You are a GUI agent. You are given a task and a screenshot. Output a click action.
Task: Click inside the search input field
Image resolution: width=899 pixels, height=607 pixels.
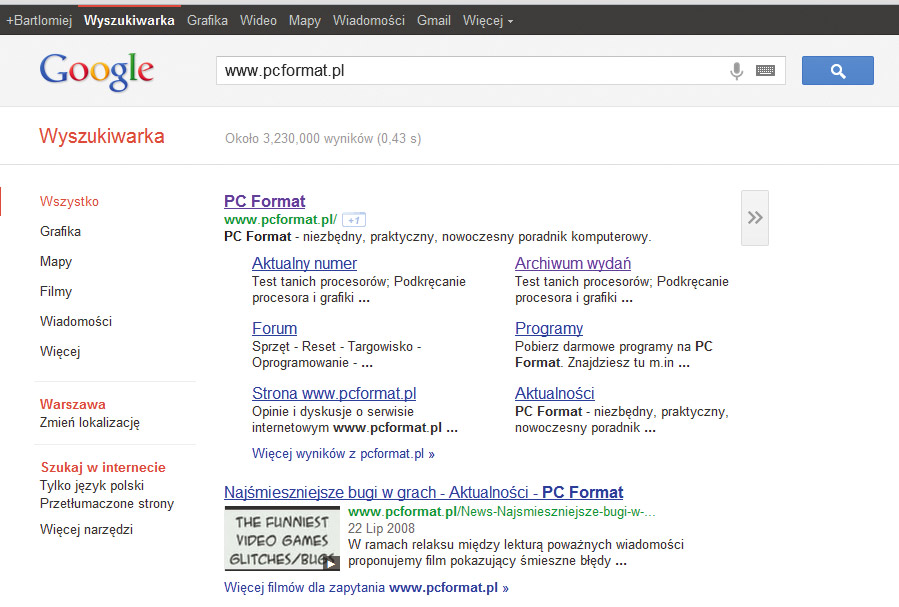450,70
